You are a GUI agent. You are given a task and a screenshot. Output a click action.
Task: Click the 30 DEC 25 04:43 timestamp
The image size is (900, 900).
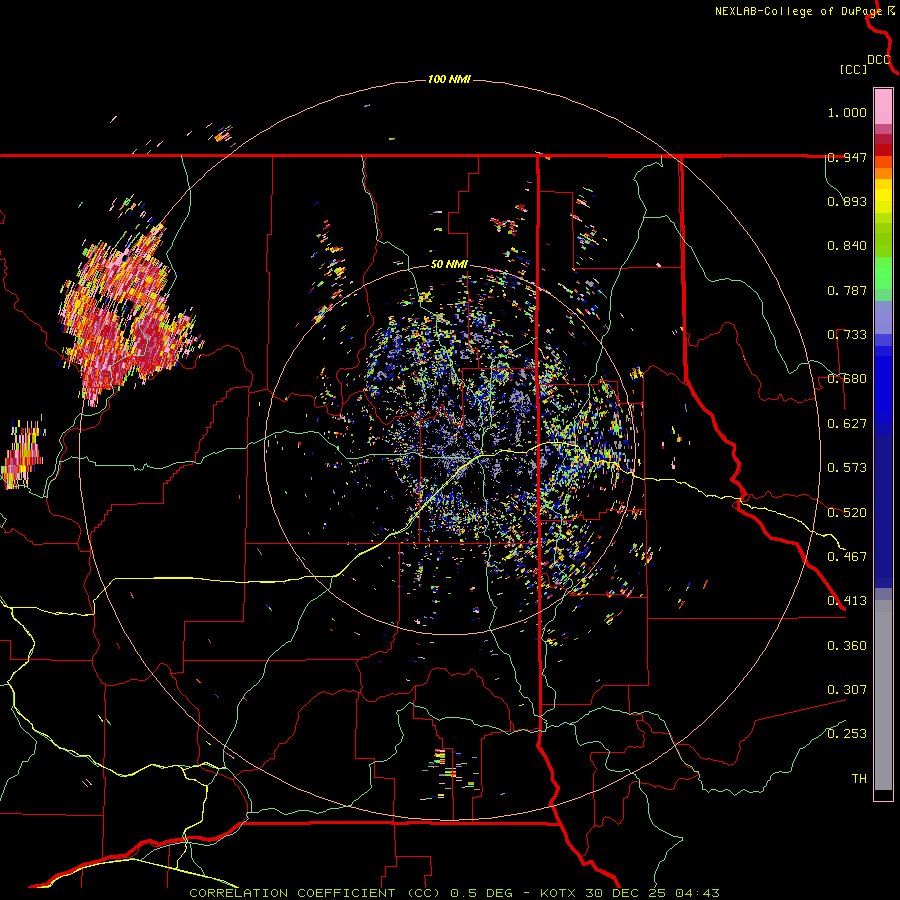(x=652, y=893)
